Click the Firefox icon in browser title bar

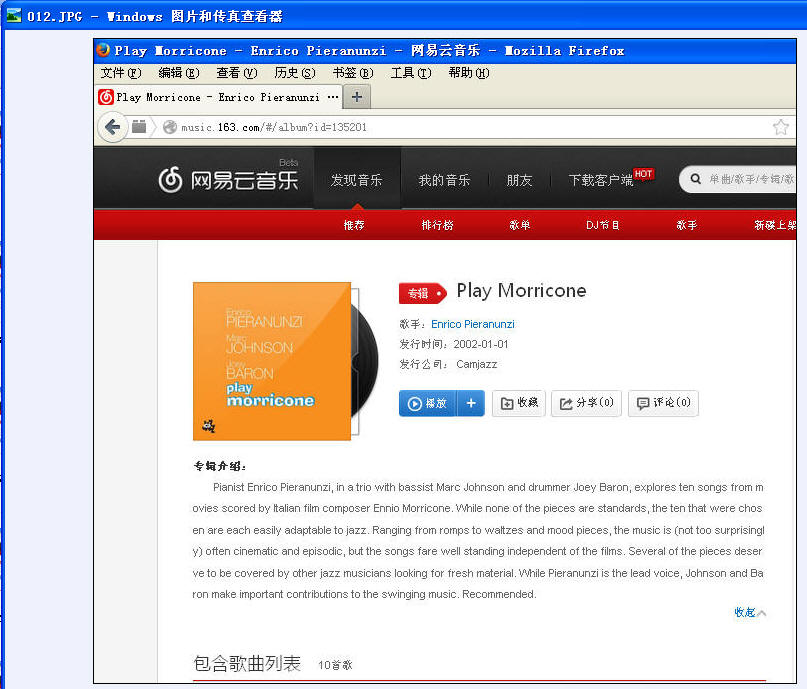click(x=103, y=50)
